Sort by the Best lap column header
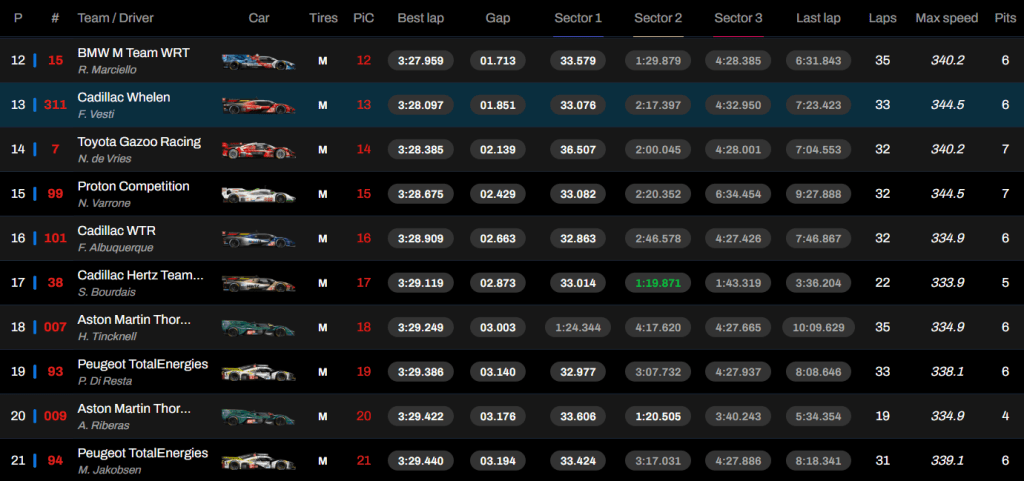Viewport: 1024px width, 481px height. (x=421, y=18)
